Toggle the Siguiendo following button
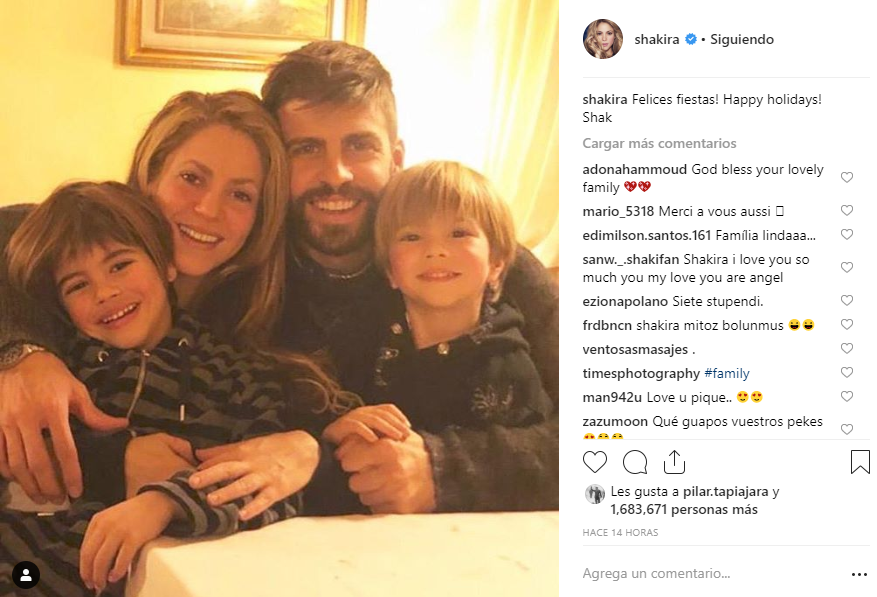Image resolution: width=877 pixels, height=597 pixels. click(x=741, y=40)
